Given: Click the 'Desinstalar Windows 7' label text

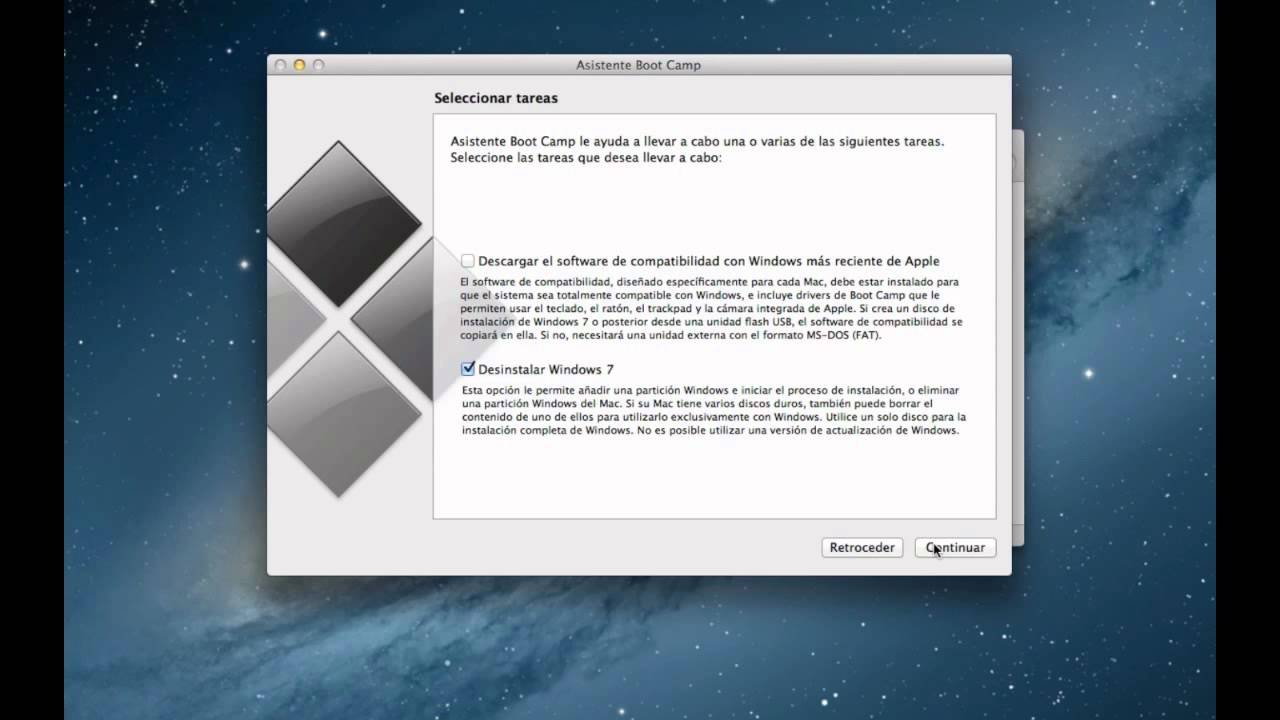Looking at the screenshot, I should [546, 369].
